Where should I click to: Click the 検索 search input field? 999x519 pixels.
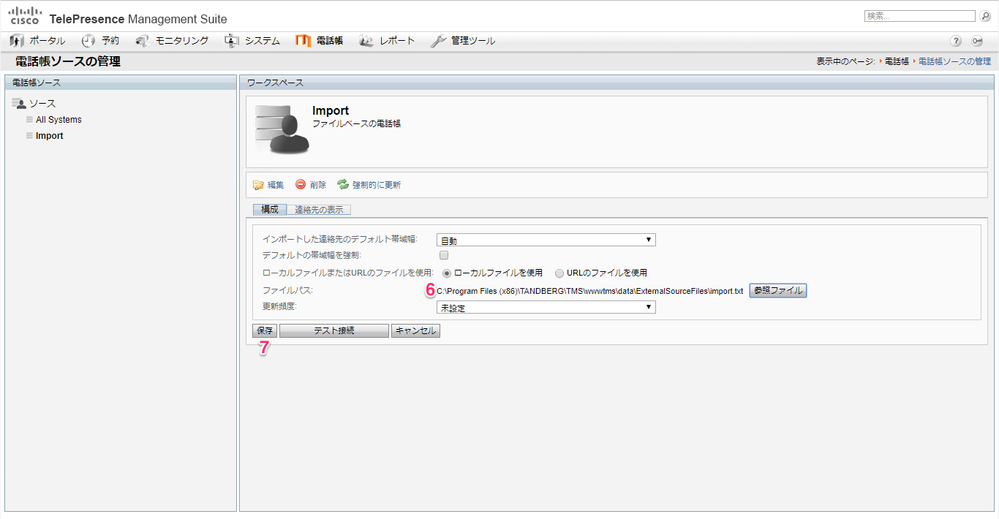919,16
